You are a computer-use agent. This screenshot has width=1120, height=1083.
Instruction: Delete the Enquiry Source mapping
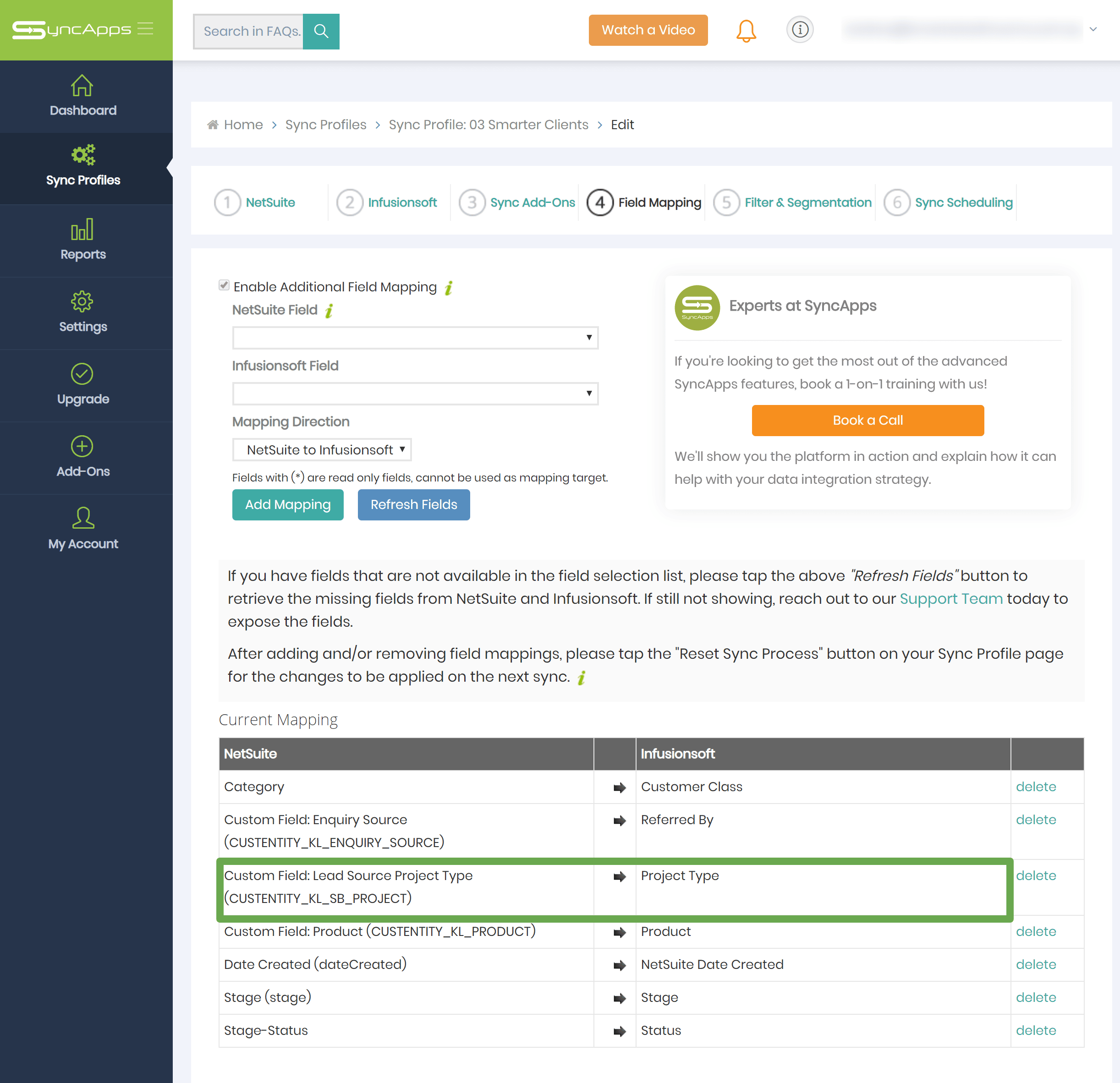click(1035, 820)
